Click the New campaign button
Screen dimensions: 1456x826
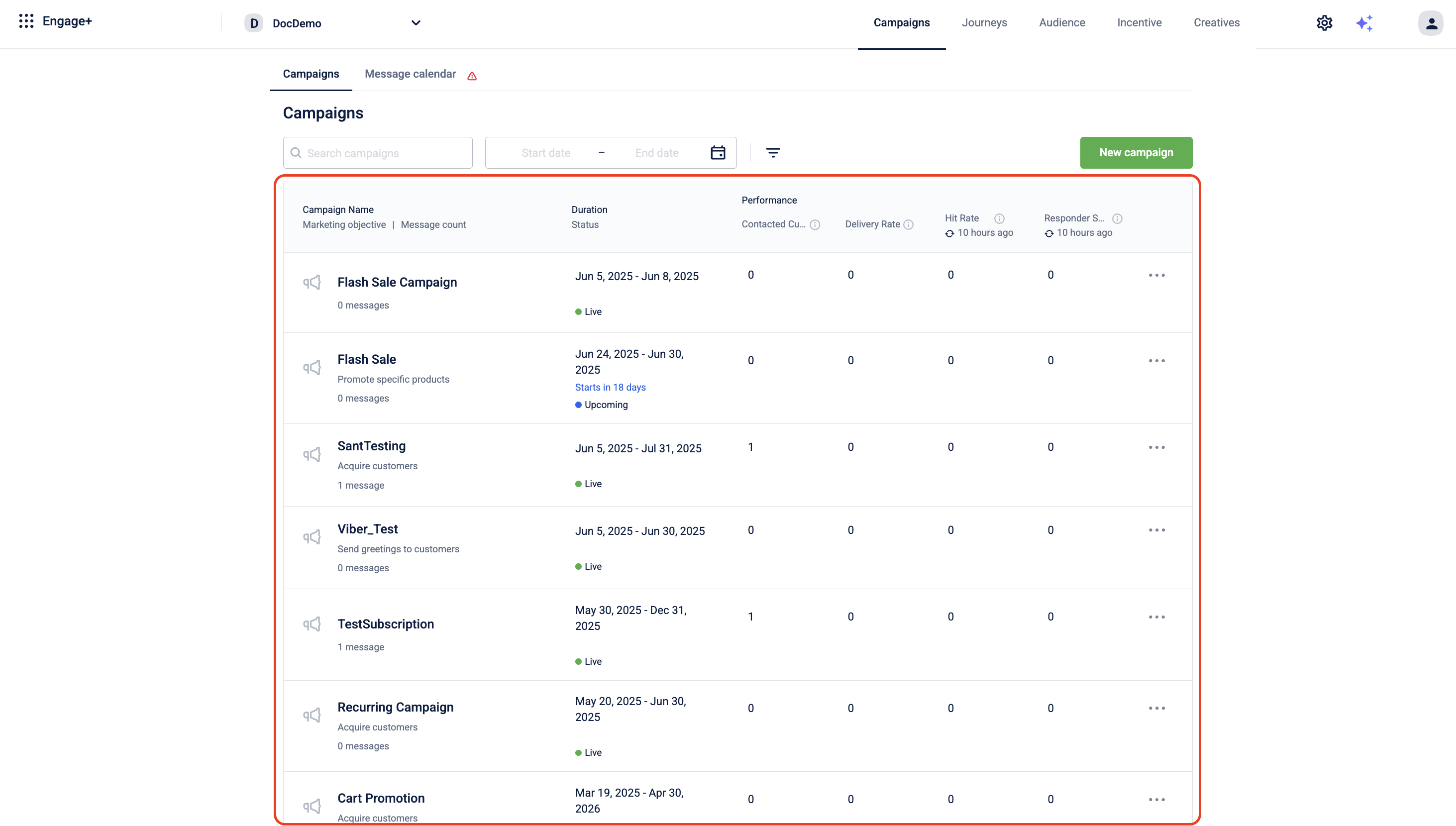tap(1136, 153)
